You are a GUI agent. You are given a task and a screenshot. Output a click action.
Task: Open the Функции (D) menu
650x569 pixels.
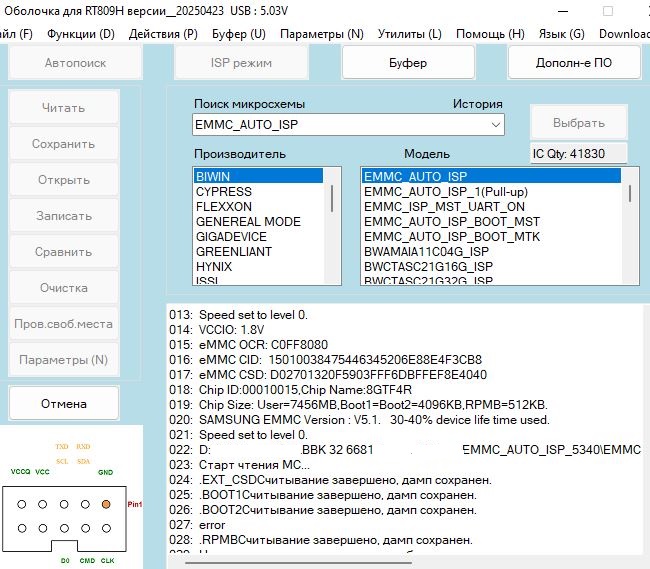tap(81, 34)
